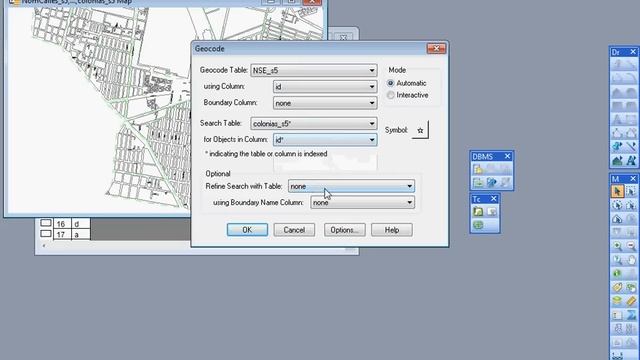Screen dimensions: 640x360
Task: Activate the green Info tool
Action: pos(617,273)
